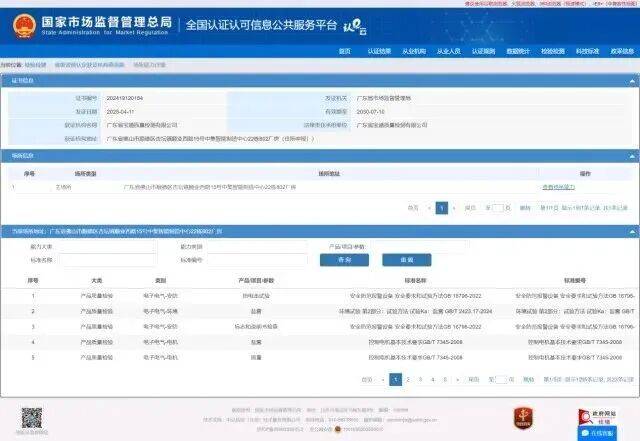This screenshot has width=640, height=441.
Task: Click 跳转 button in bottom results pagination
Action: pos(529,380)
